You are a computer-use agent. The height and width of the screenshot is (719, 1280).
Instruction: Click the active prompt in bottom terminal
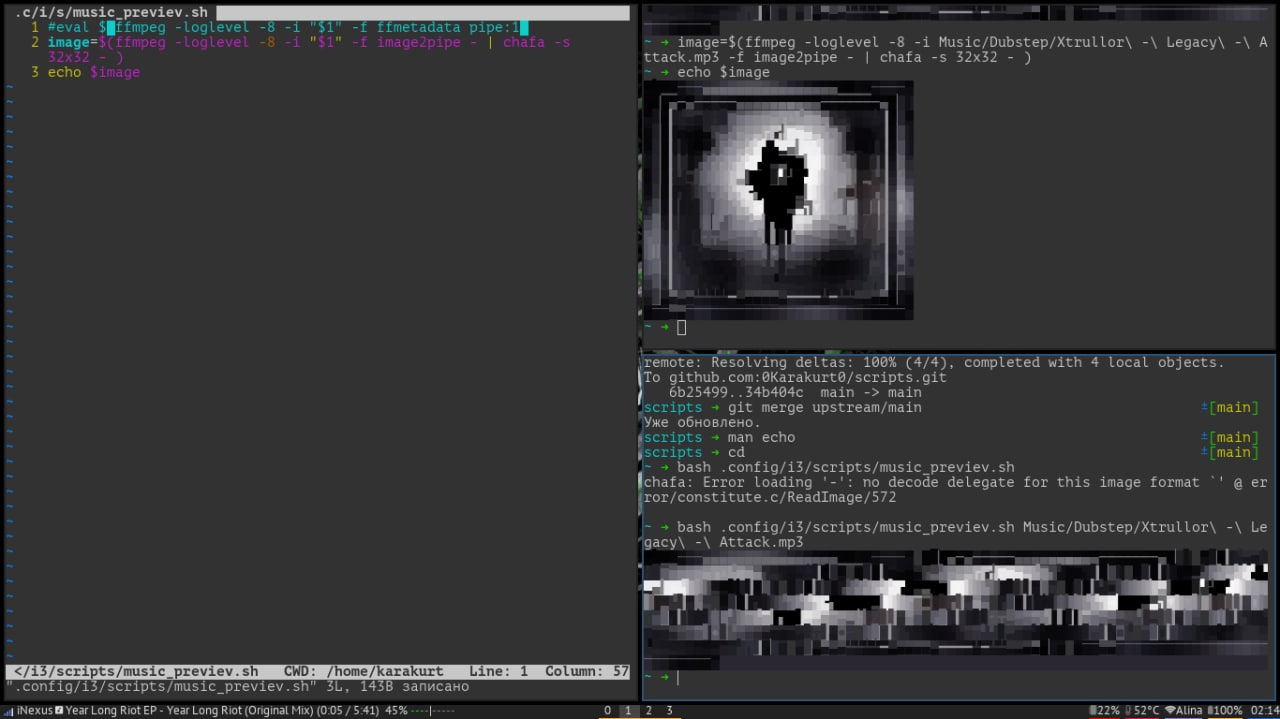662,678
